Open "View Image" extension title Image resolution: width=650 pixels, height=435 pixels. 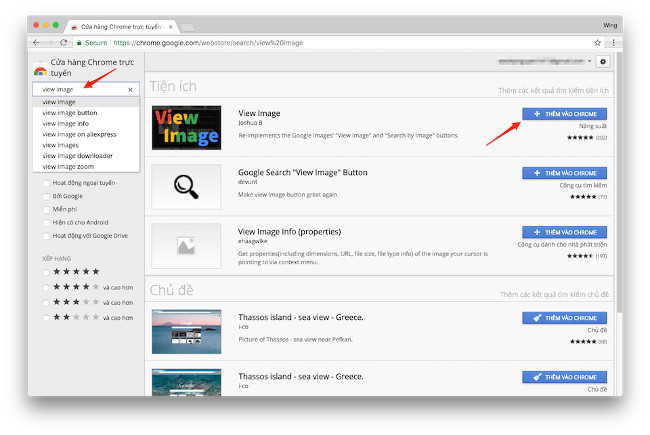tap(259, 113)
